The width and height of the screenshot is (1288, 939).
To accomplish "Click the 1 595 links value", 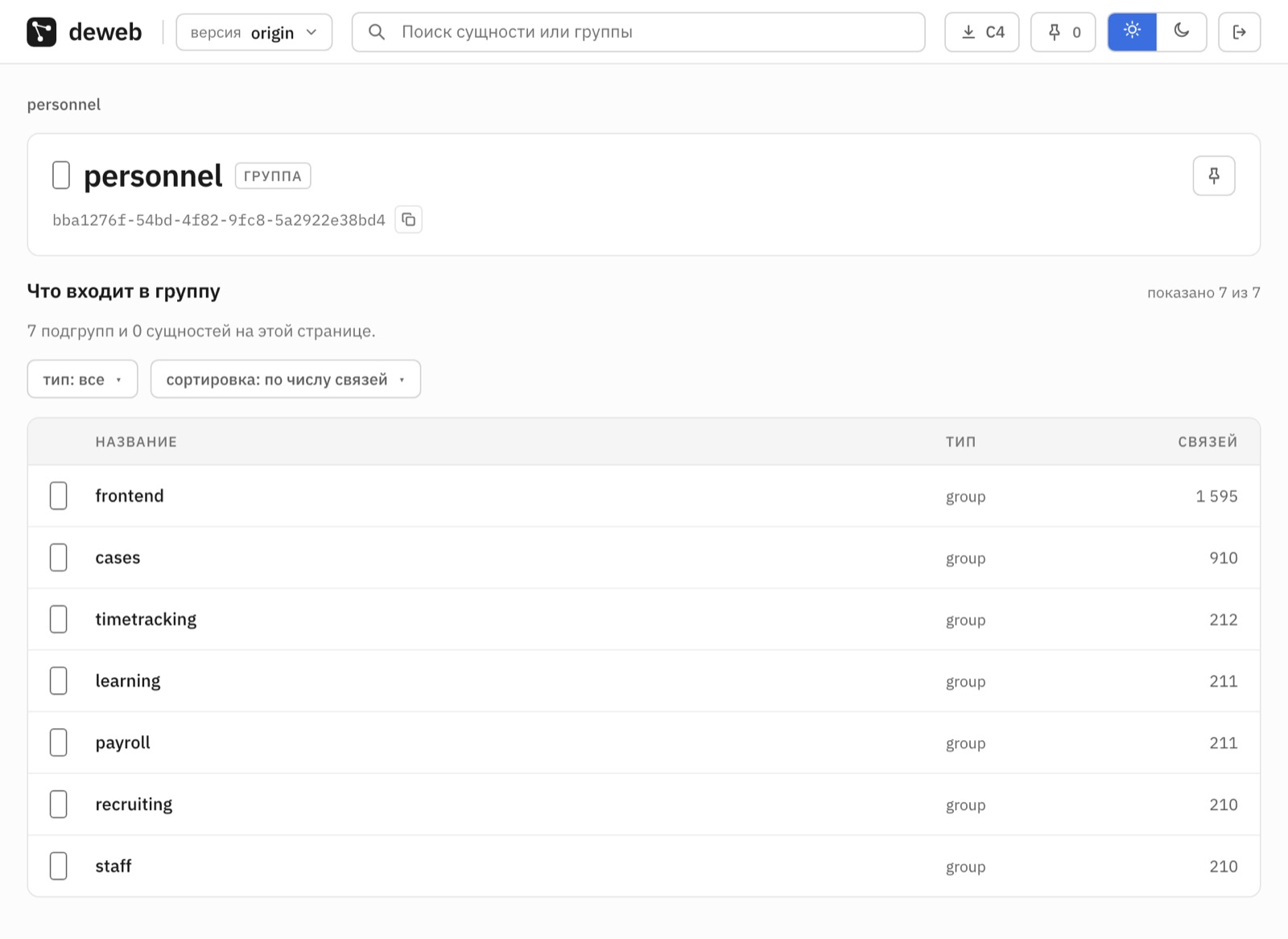I will click(1216, 496).
